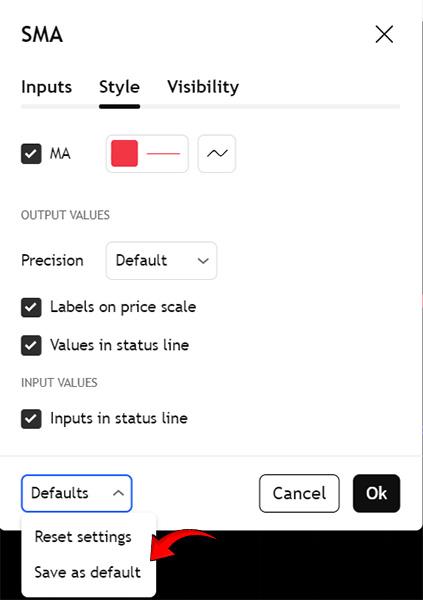
Task: Close the SMA settings dialog
Action: point(384,35)
